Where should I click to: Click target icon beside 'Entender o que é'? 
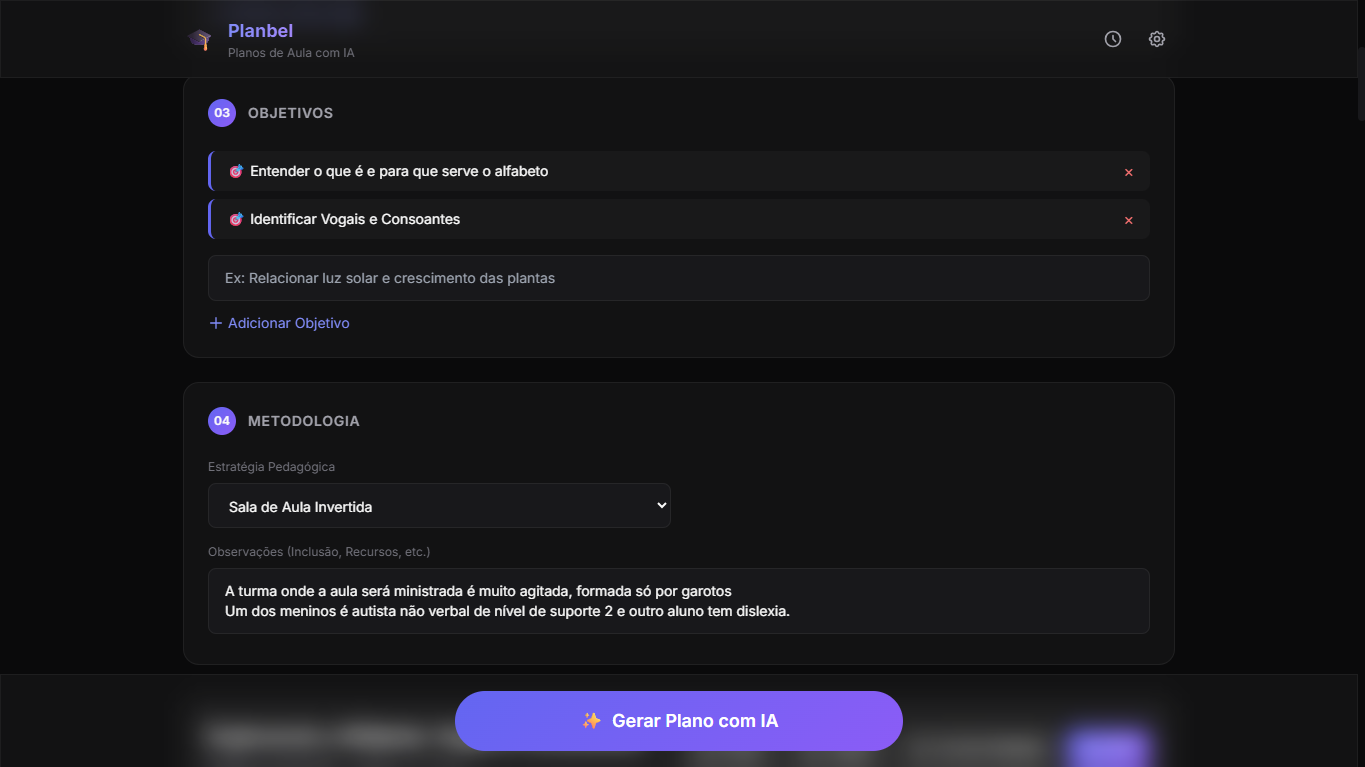[x=236, y=171]
